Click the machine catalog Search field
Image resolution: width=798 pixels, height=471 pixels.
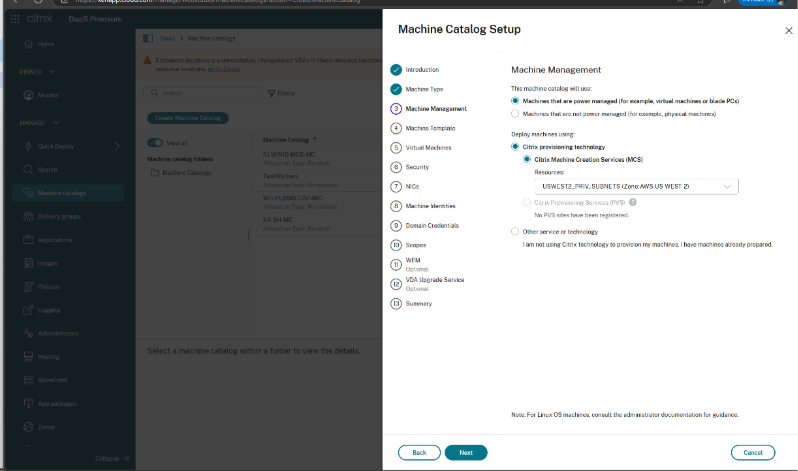(202, 93)
